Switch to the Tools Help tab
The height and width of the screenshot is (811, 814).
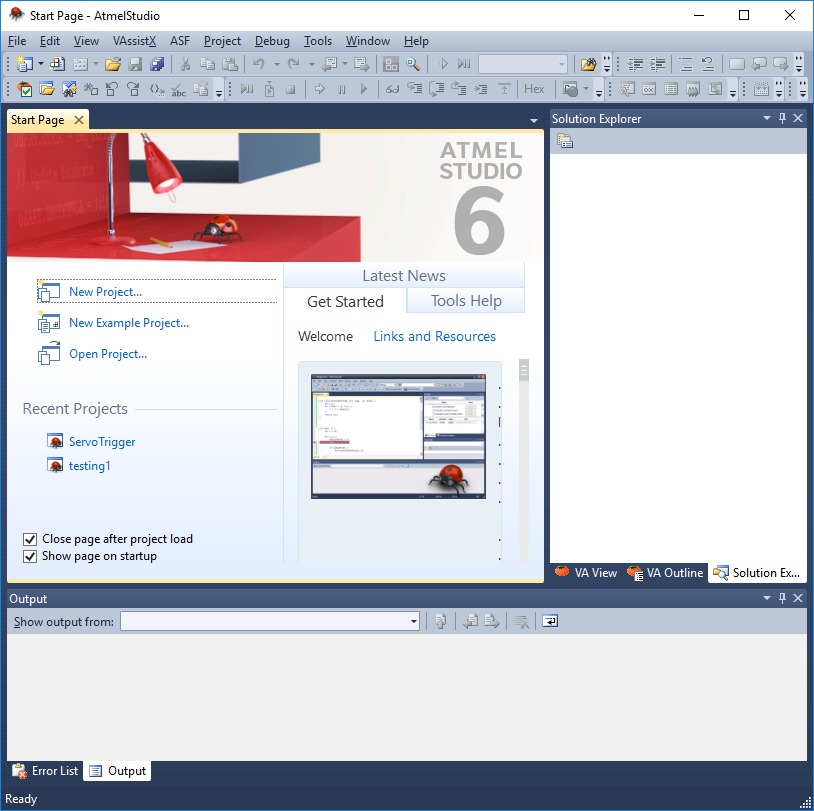point(466,301)
